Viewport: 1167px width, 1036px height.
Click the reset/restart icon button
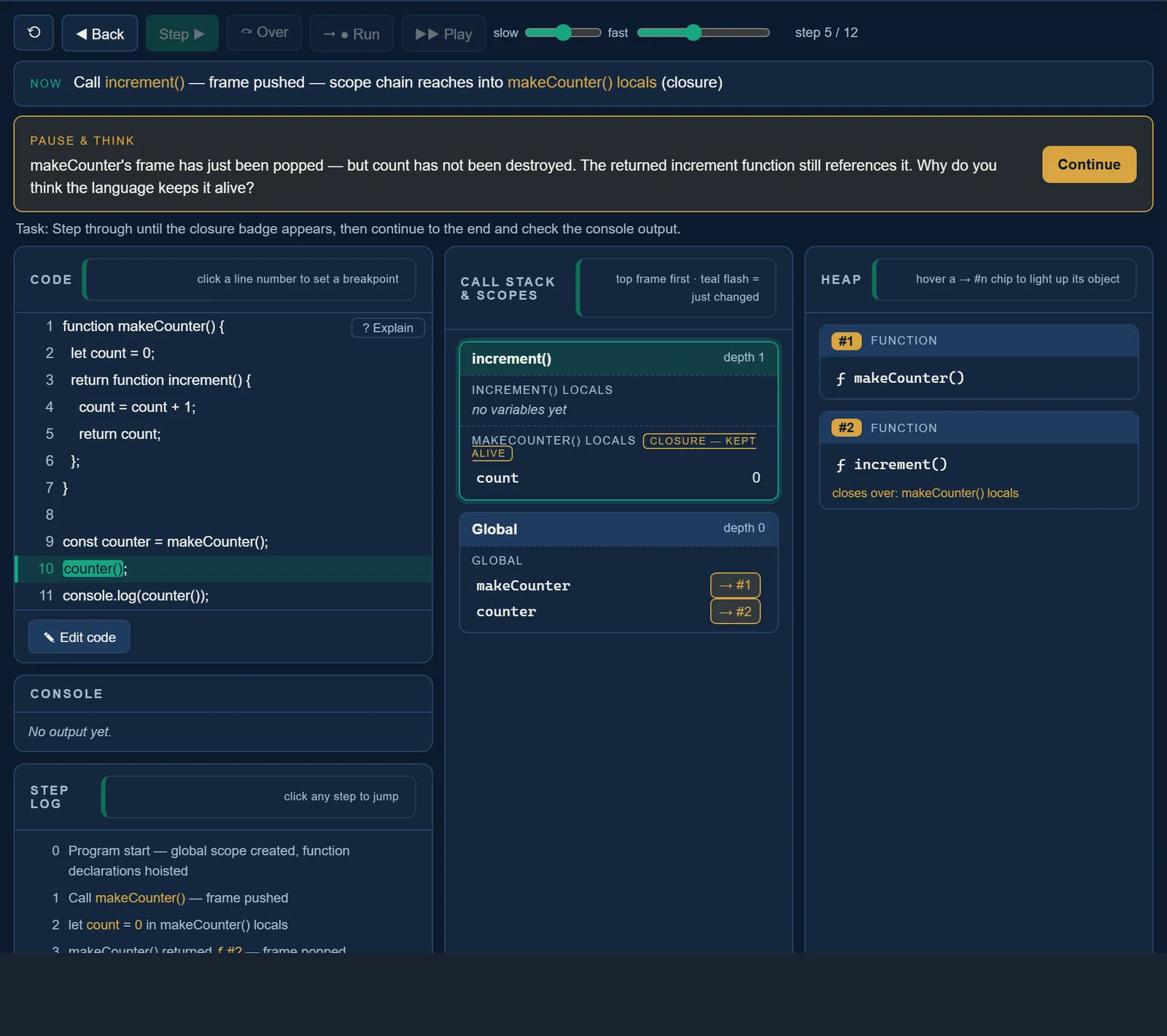pos(34,33)
